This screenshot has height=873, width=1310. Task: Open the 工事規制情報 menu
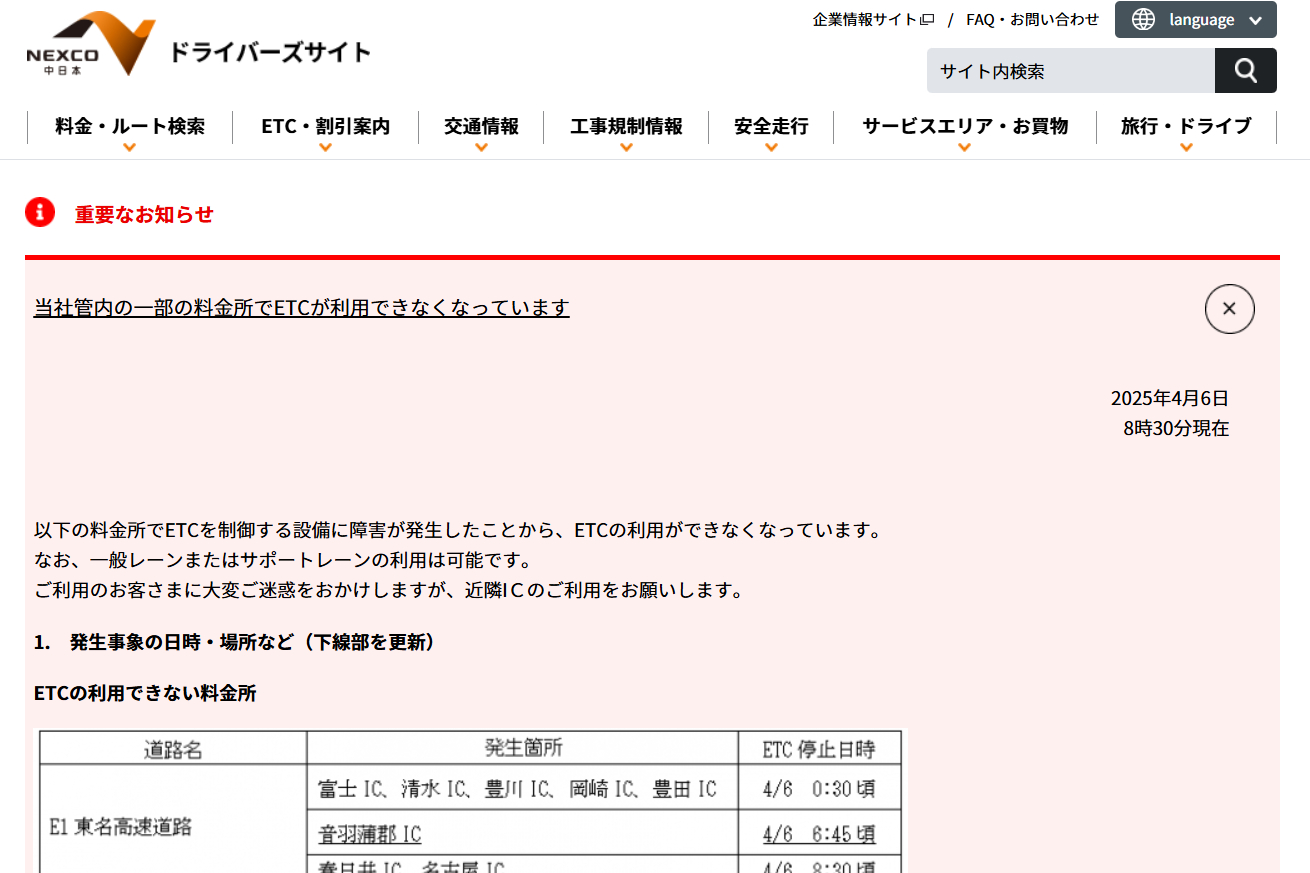click(626, 127)
